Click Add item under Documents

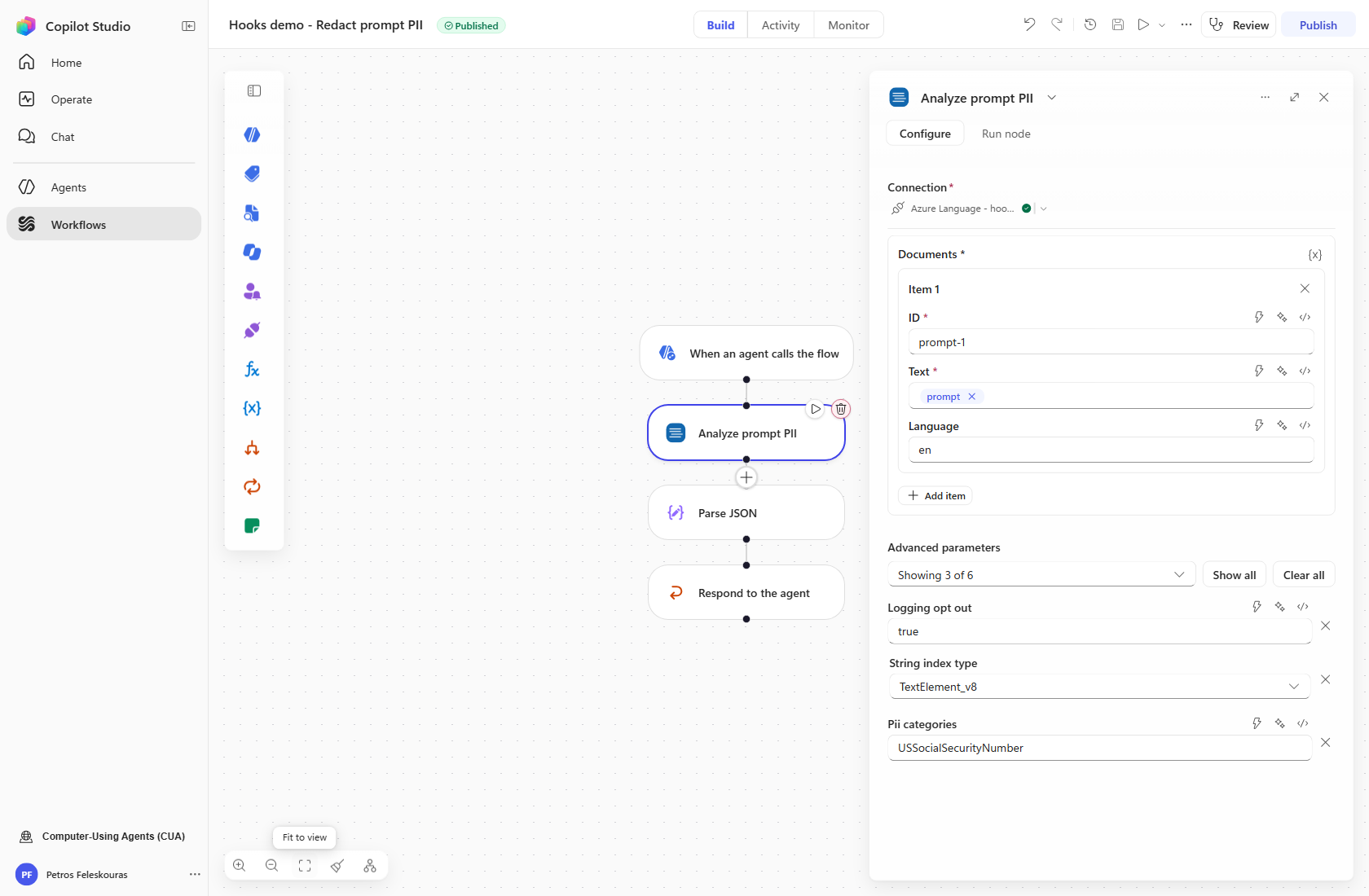(x=935, y=495)
